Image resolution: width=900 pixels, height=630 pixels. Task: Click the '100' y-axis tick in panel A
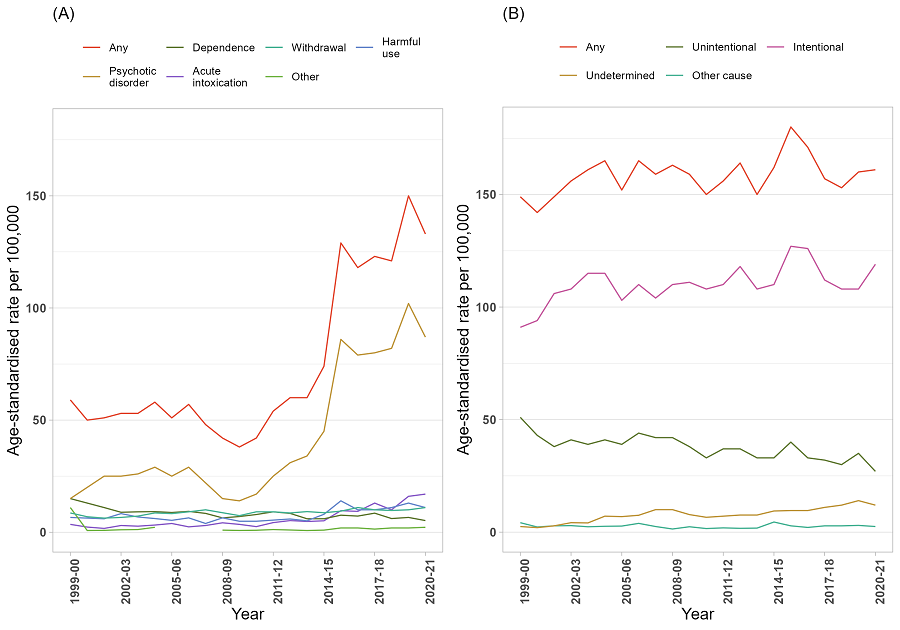(x=36, y=308)
